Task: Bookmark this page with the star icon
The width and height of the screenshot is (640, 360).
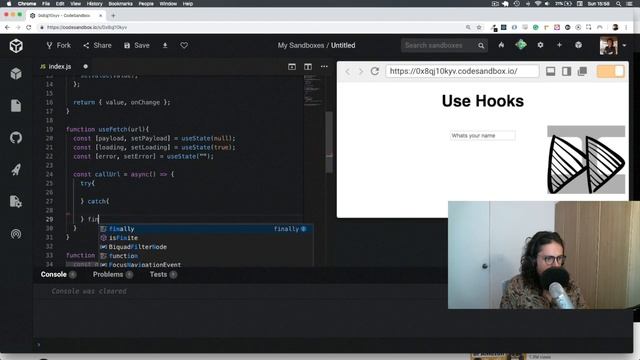Action: point(479,27)
